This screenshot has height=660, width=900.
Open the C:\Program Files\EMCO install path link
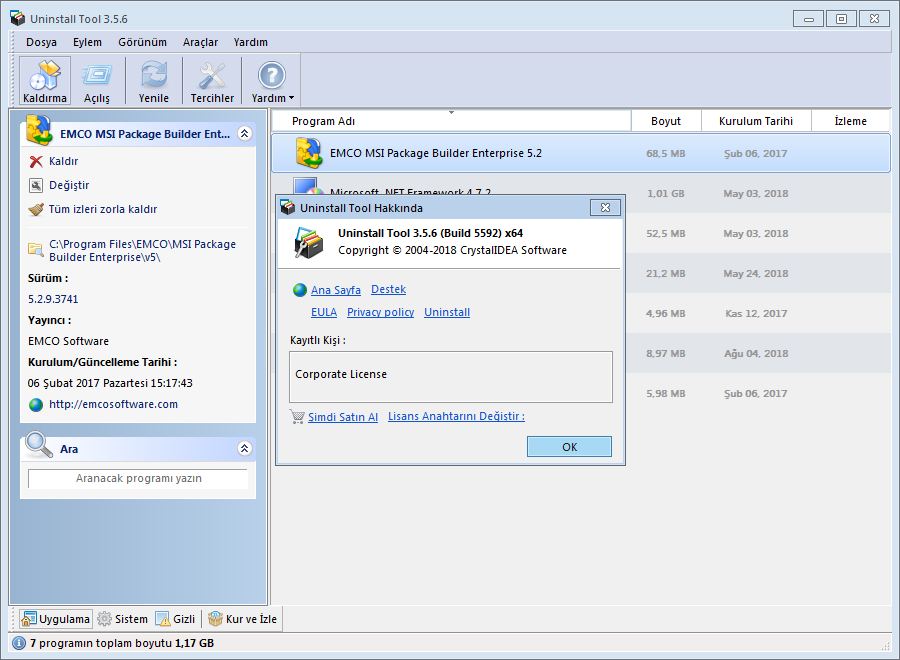pos(142,251)
